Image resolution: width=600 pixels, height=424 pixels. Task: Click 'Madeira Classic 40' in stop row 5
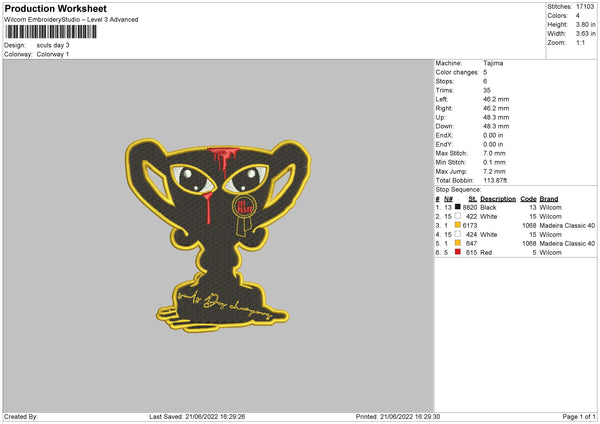pyautogui.click(x=567, y=243)
